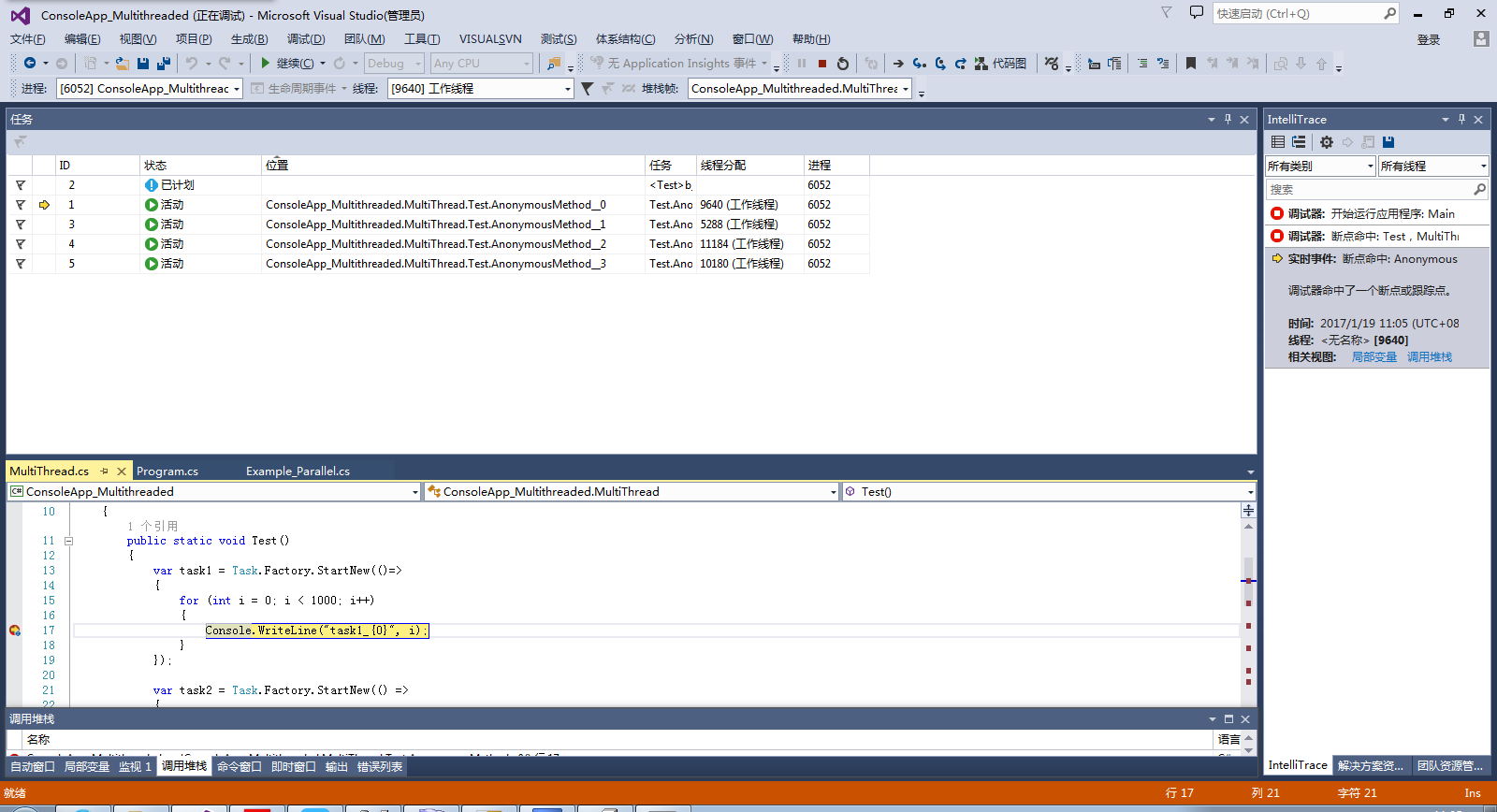Click the notifications filter icon in title bar
Image resolution: width=1497 pixels, height=812 pixels.
pos(1166,12)
